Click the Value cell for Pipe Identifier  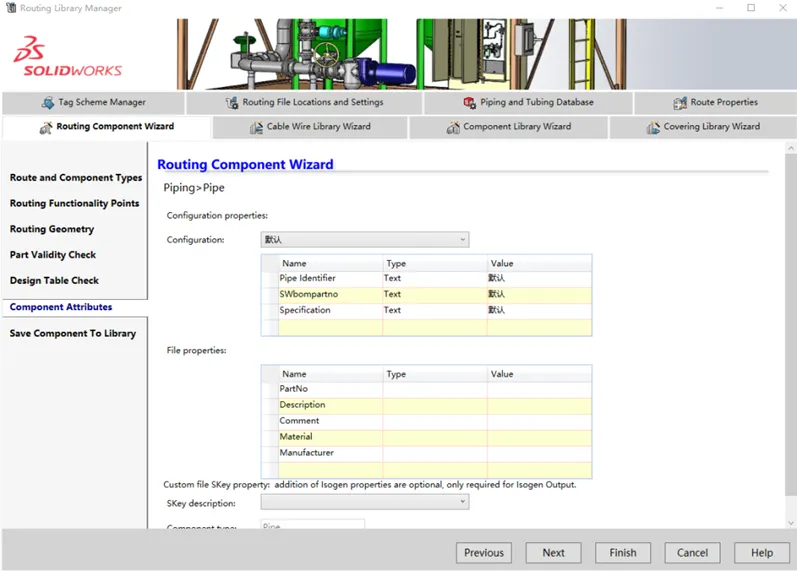(539, 278)
